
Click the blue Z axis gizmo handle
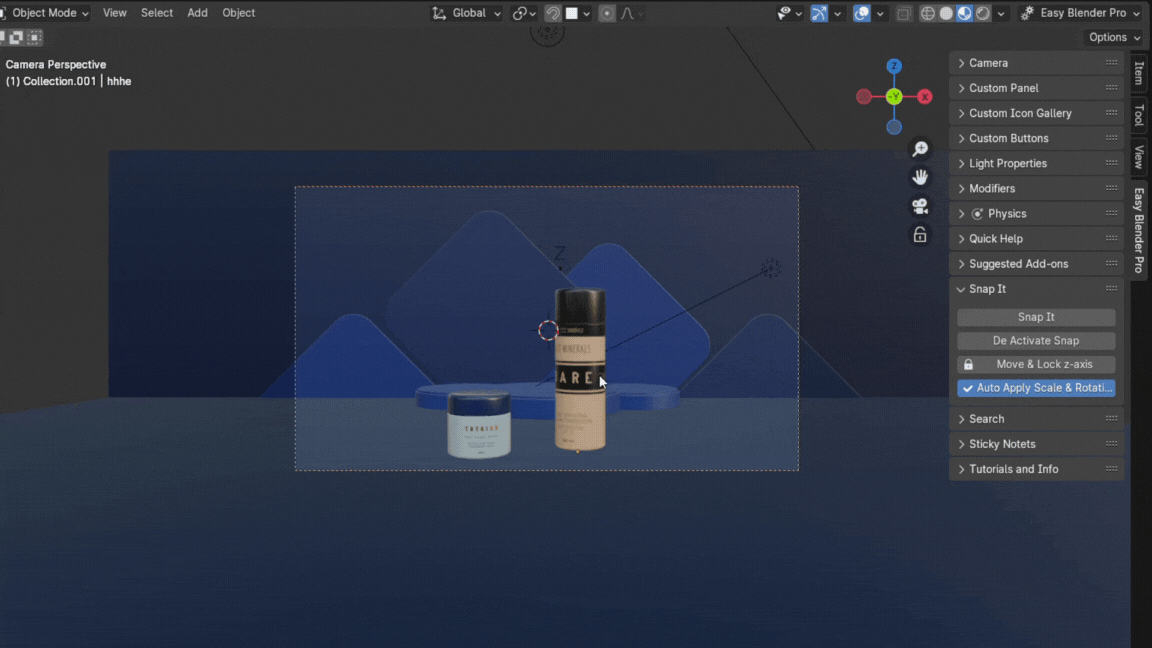(894, 66)
